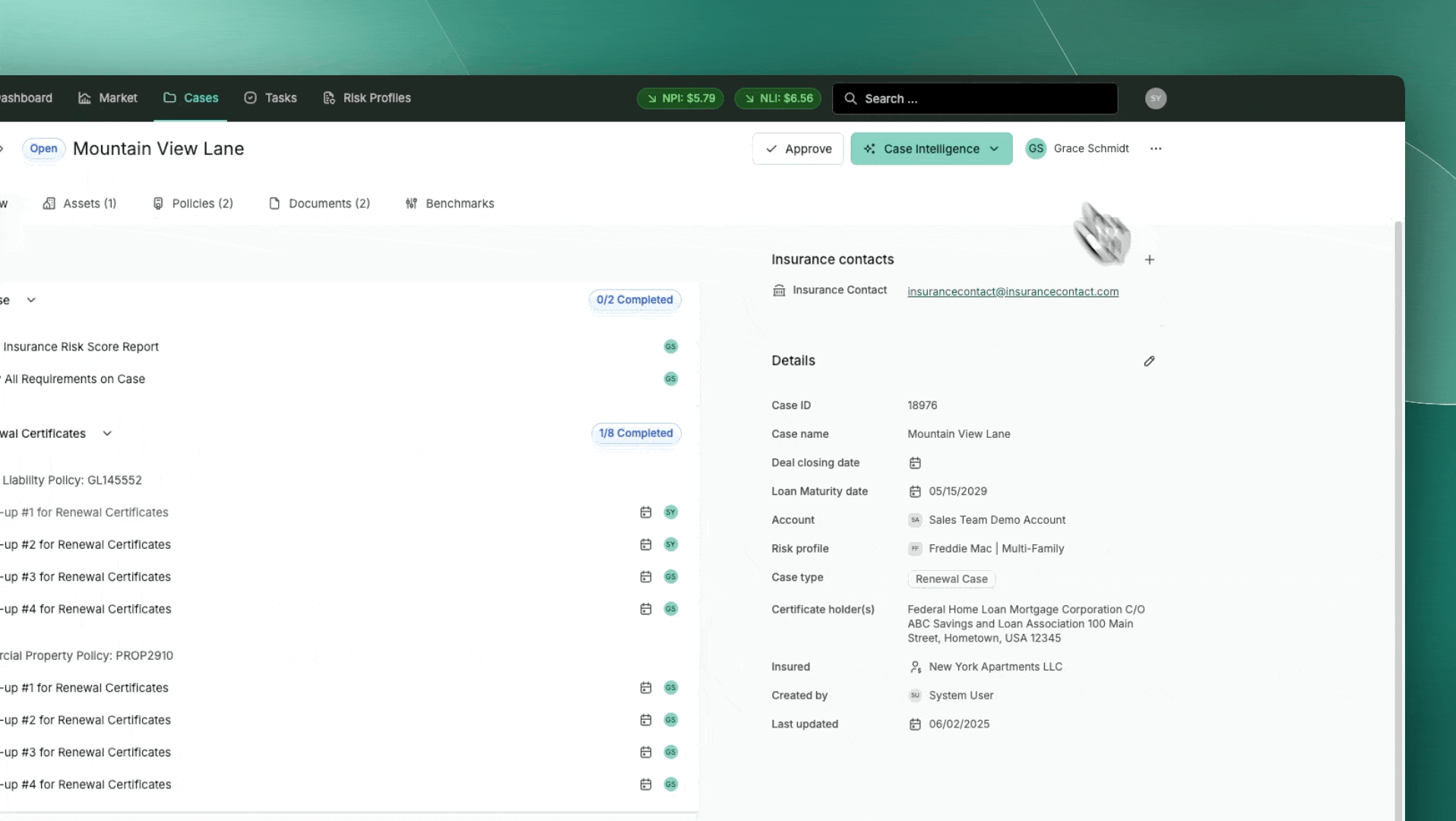Screen dimensions: 1456x821
Task: Click the Approve button
Action: pos(798,149)
